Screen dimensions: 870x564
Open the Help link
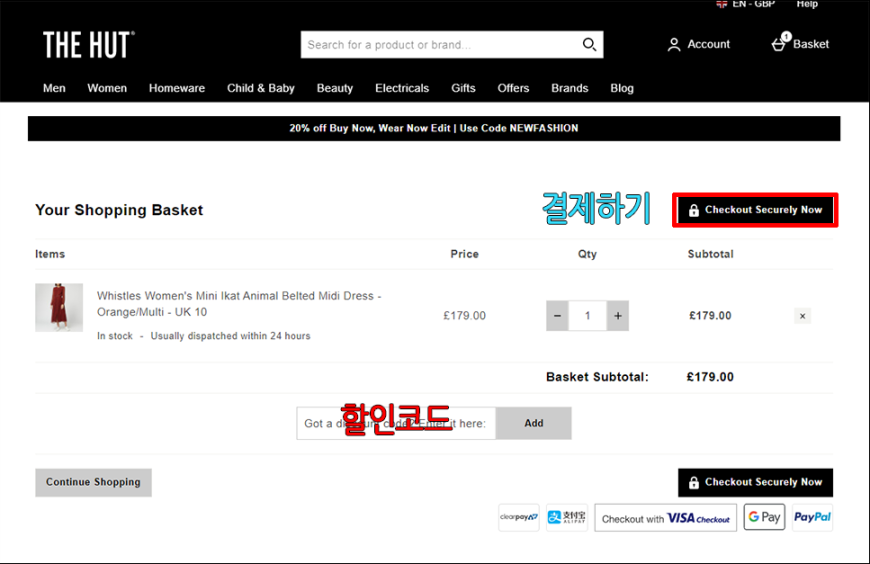807,4
